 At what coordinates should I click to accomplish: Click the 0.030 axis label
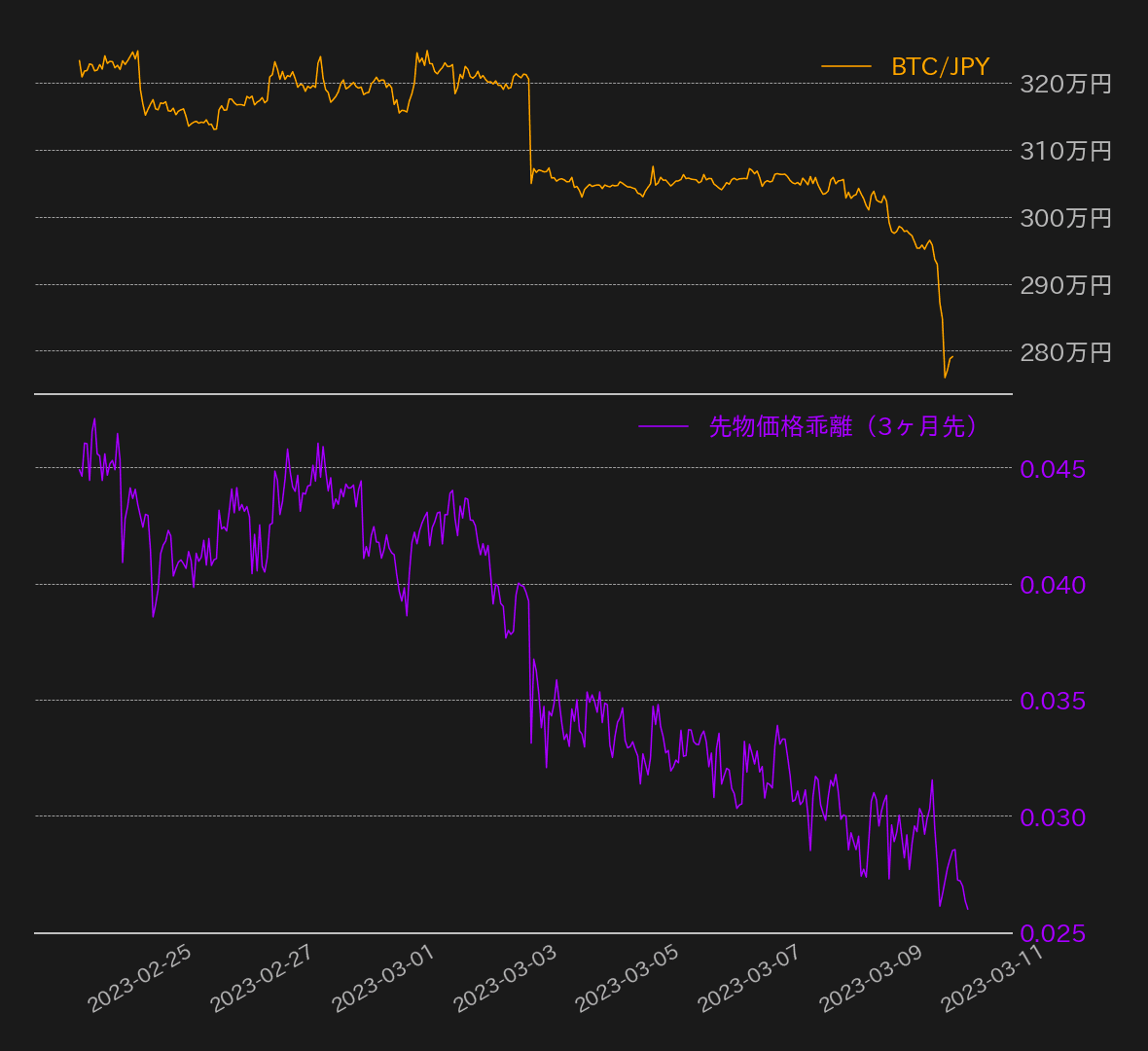[x=1053, y=817]
